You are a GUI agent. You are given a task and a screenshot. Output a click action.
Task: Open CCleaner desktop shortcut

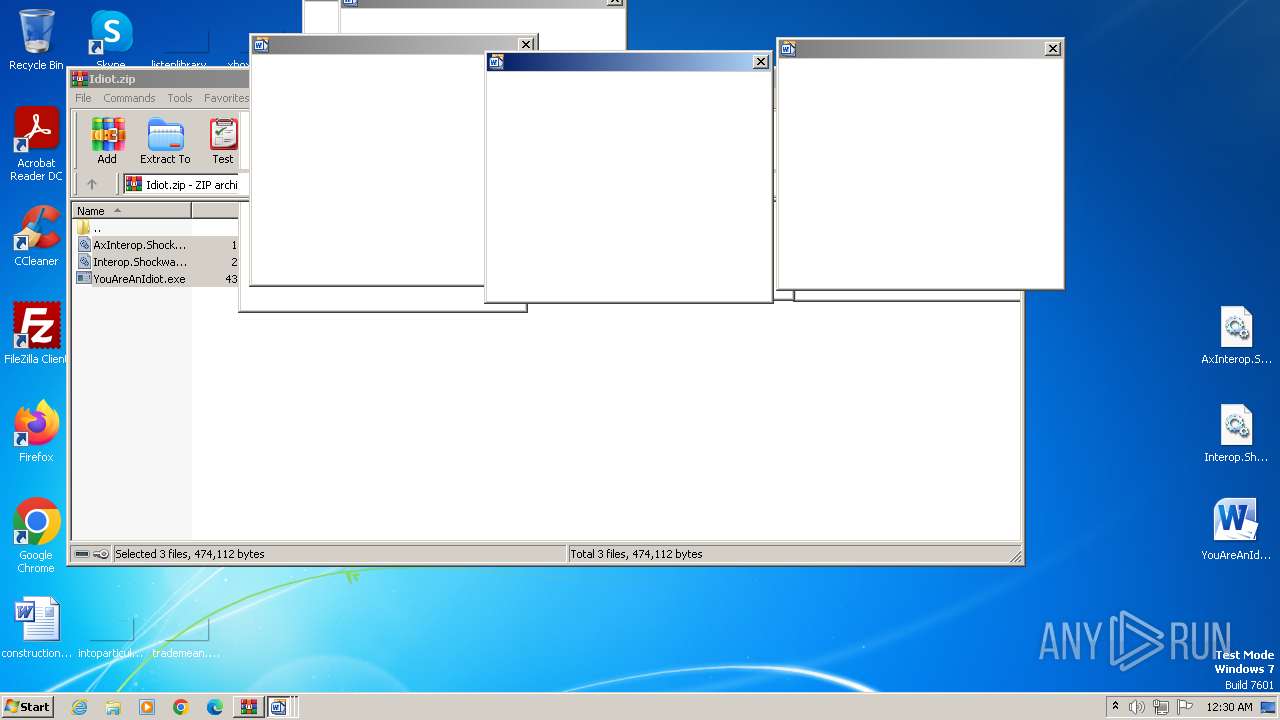tap(36, 235)
